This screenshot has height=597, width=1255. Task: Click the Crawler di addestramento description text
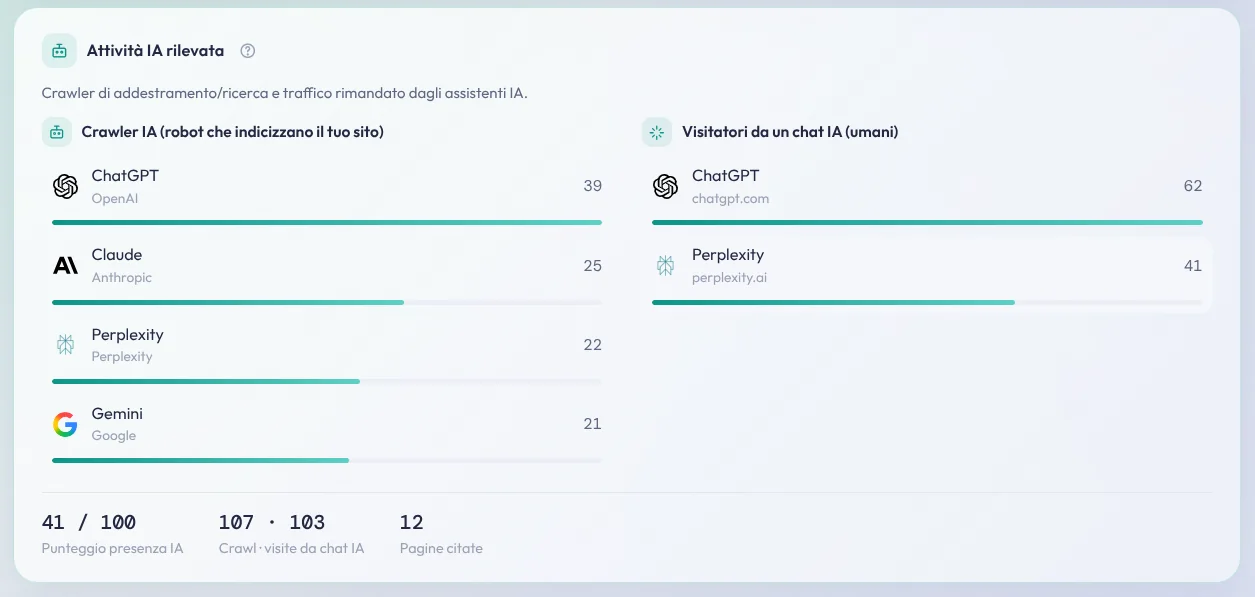pos(285,93)
